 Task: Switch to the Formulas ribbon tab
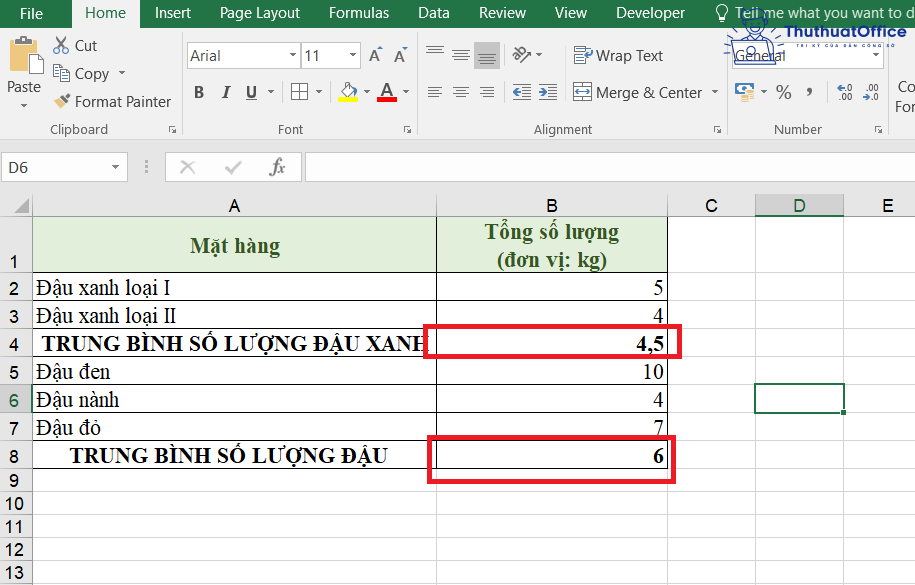358,13
